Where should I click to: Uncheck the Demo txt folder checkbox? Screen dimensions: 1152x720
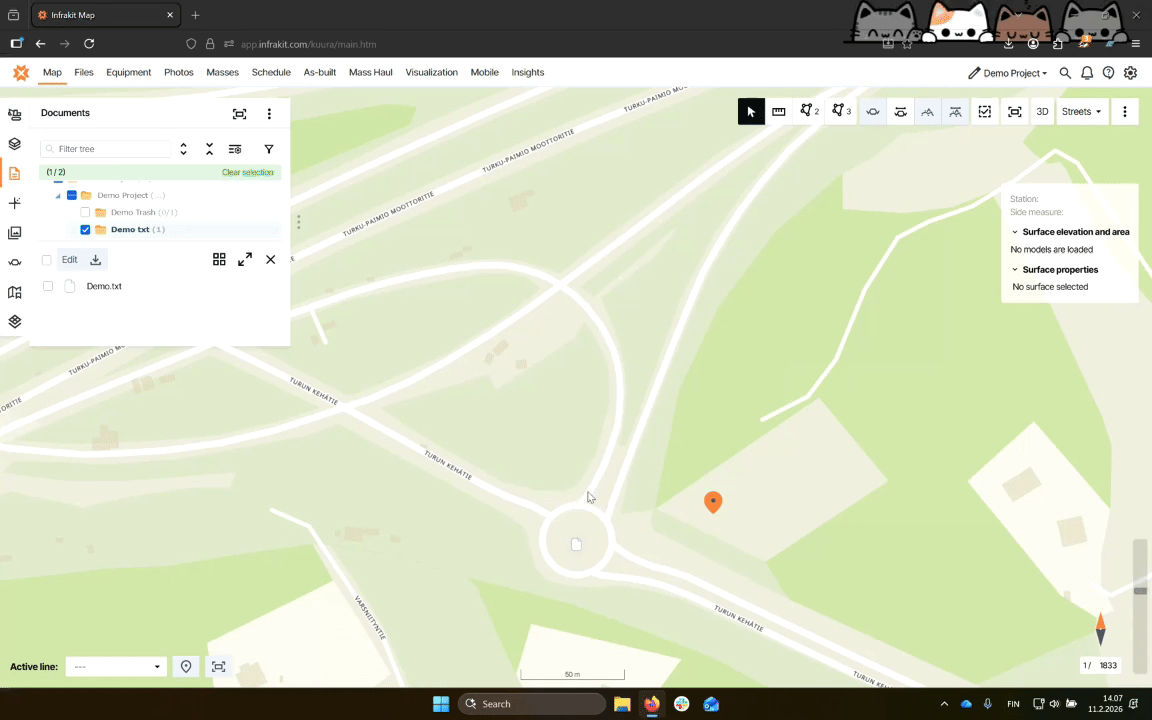click(x=85, y=230)
